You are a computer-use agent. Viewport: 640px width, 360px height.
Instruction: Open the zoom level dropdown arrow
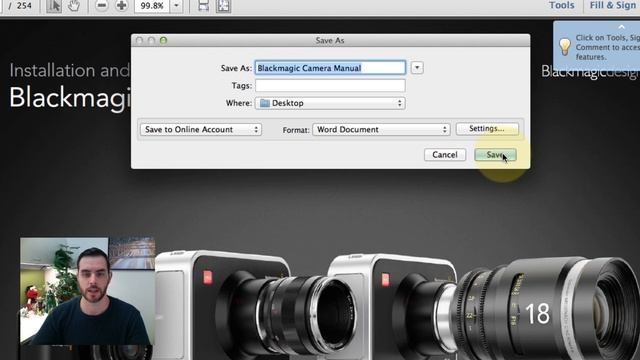(176, 6)
